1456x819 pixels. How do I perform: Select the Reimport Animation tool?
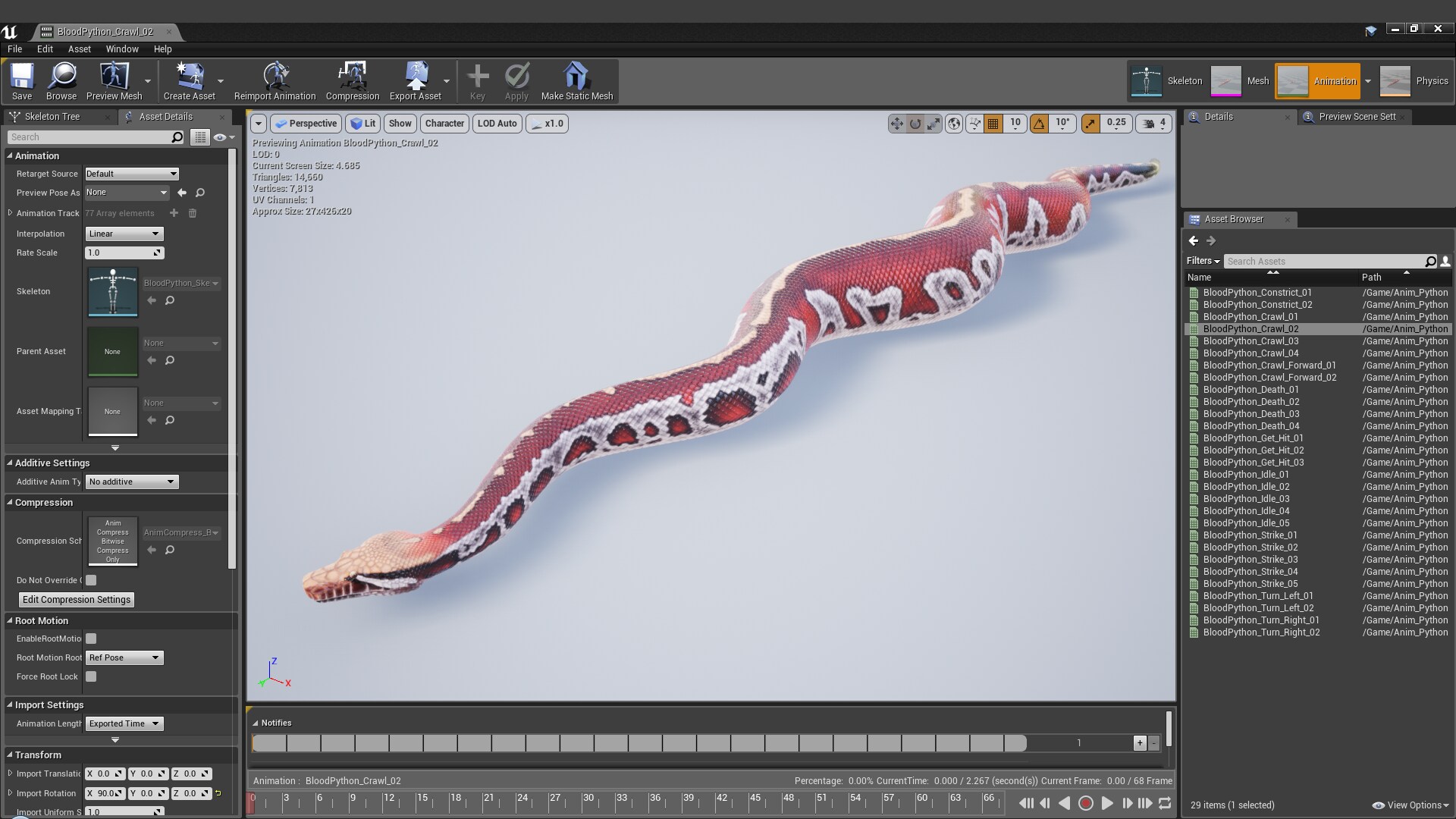[x=274, y=81]
